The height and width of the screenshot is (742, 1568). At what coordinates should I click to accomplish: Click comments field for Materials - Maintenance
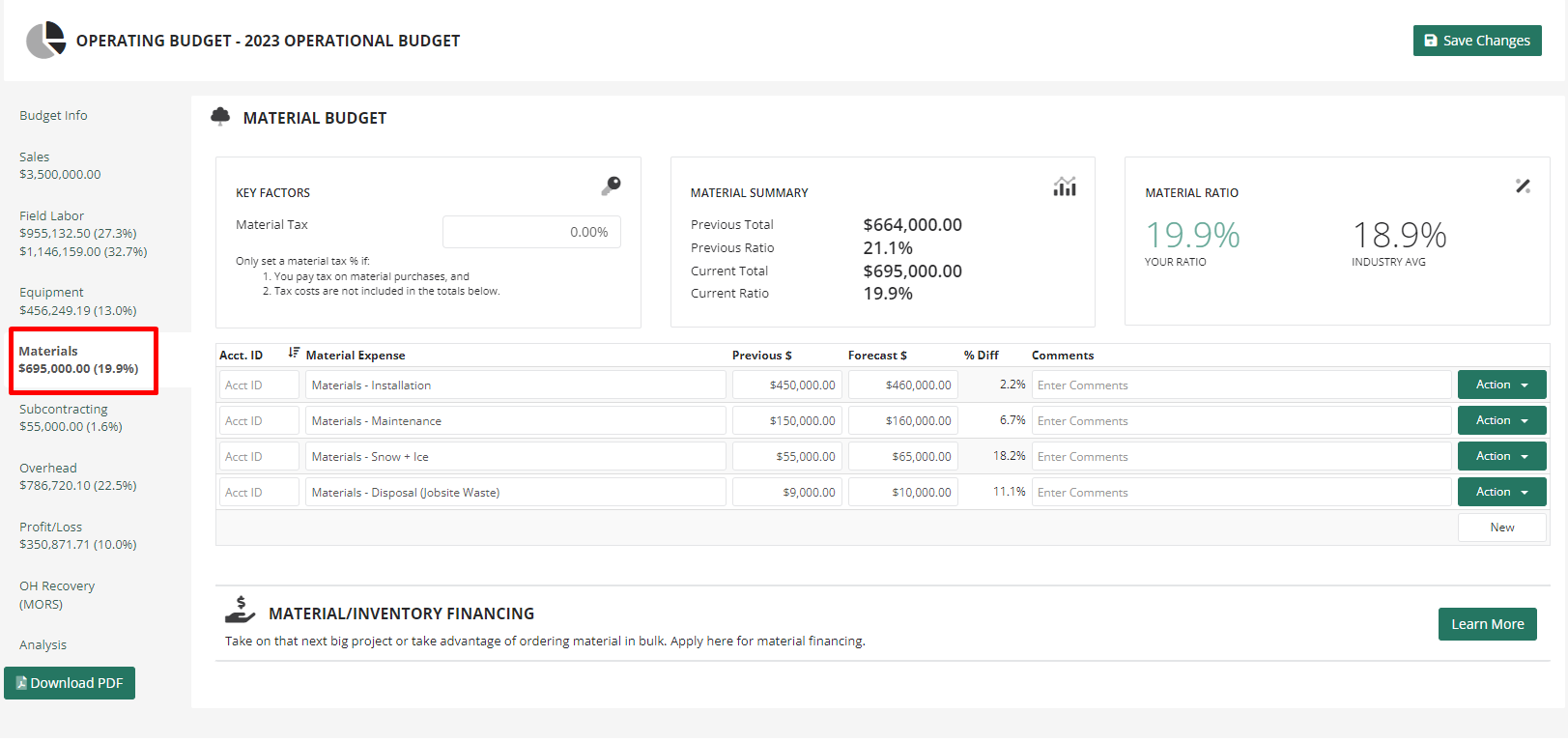(x=1241, y=420)
